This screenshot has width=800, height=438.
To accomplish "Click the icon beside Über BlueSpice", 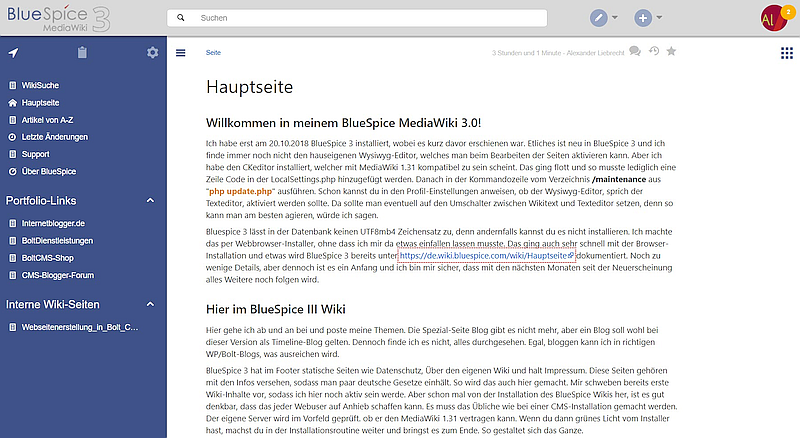I will point(13,172).
